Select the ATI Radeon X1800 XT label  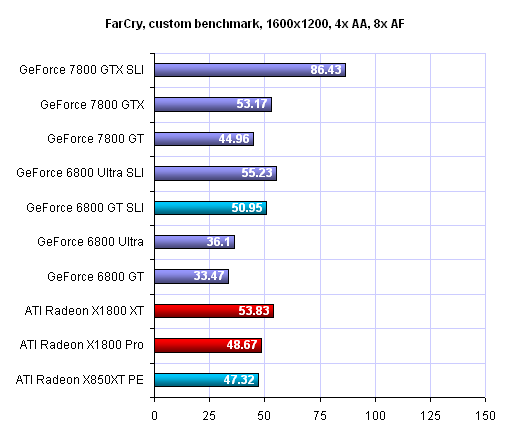click(x=84, y=311)
